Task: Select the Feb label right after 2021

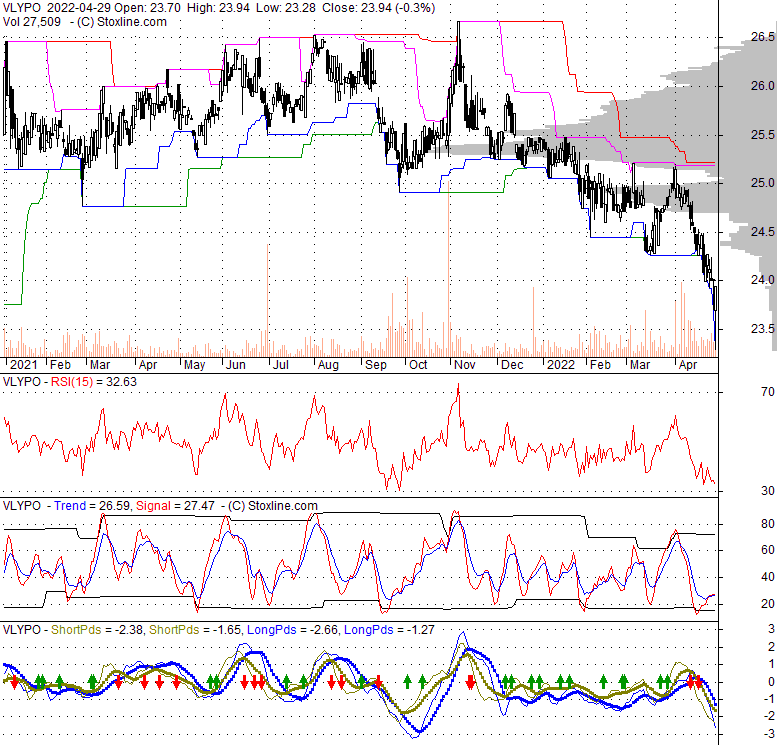Action: point(61,365)
